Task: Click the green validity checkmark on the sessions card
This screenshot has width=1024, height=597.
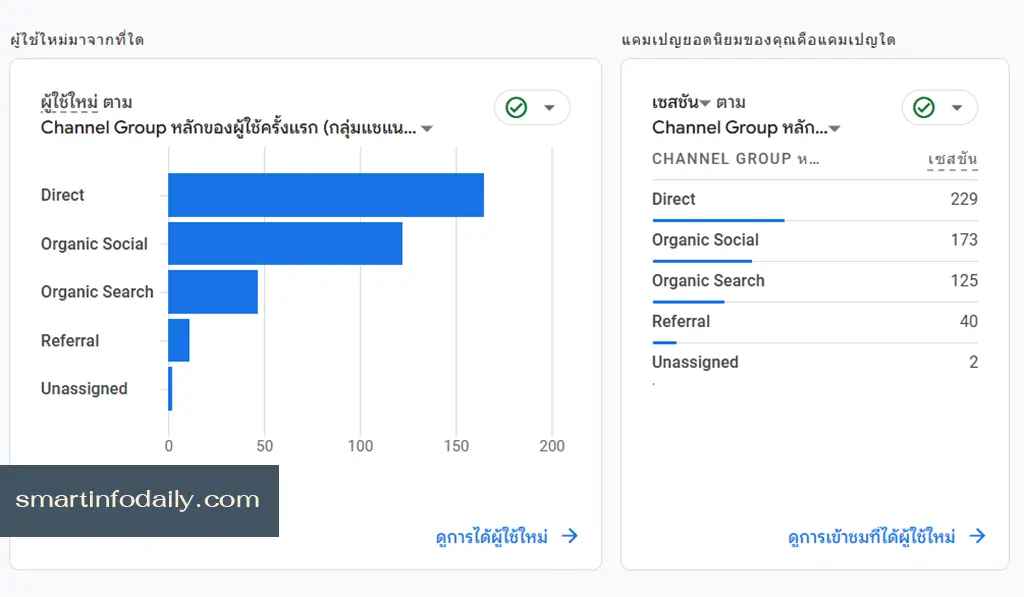Action: point(922,107)
